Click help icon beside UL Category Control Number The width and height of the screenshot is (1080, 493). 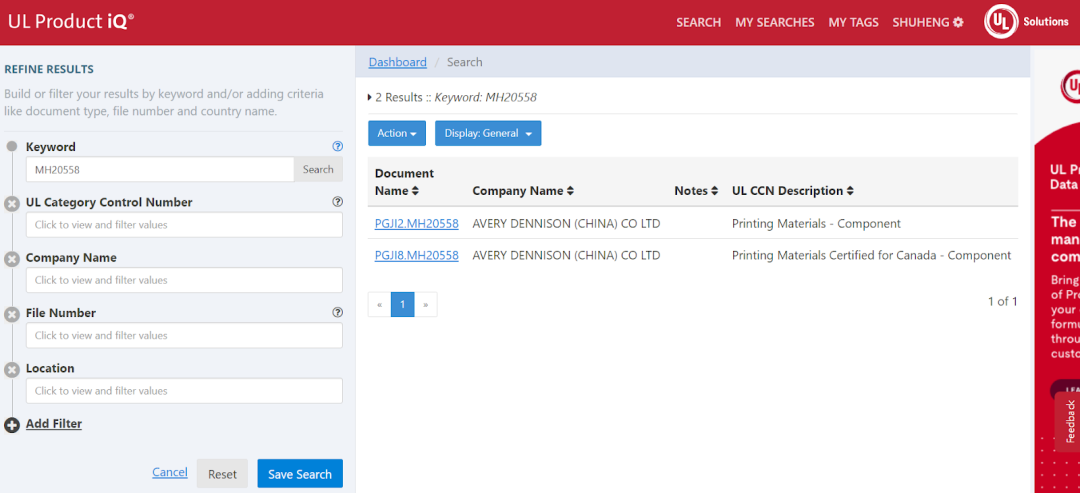point(338,202)
